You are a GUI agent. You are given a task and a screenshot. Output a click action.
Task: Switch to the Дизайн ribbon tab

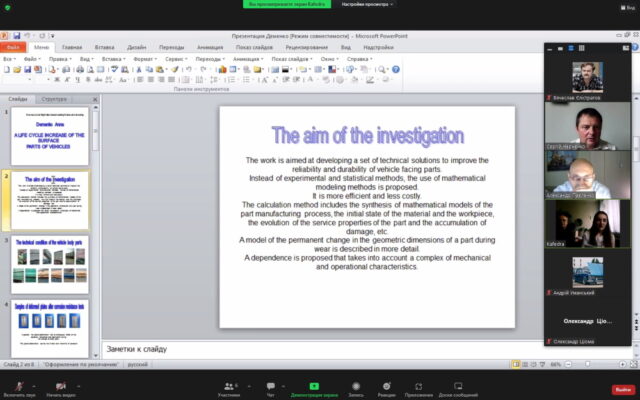click(137, 47)
